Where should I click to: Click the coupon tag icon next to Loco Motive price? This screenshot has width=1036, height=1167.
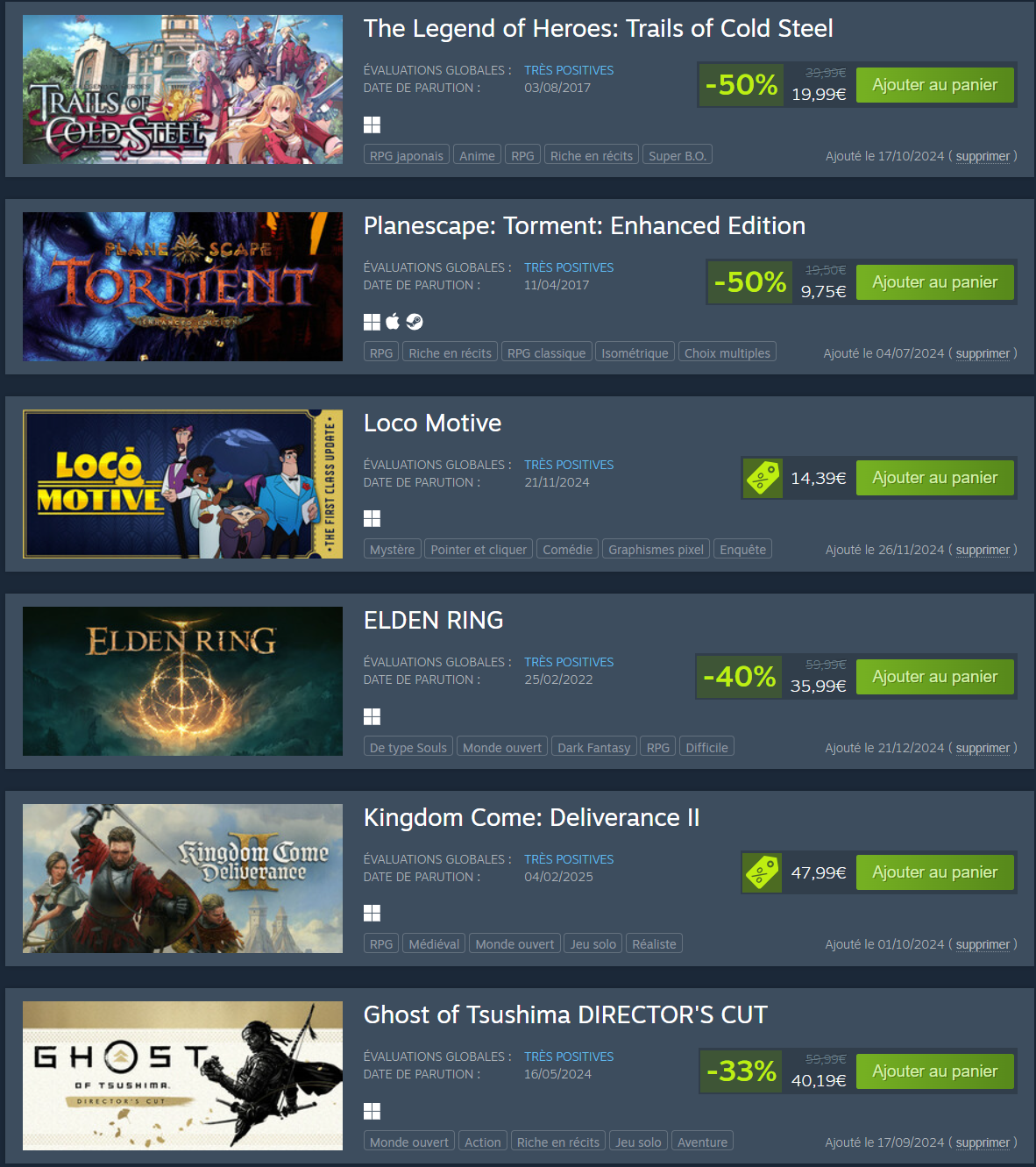point(763,478)
